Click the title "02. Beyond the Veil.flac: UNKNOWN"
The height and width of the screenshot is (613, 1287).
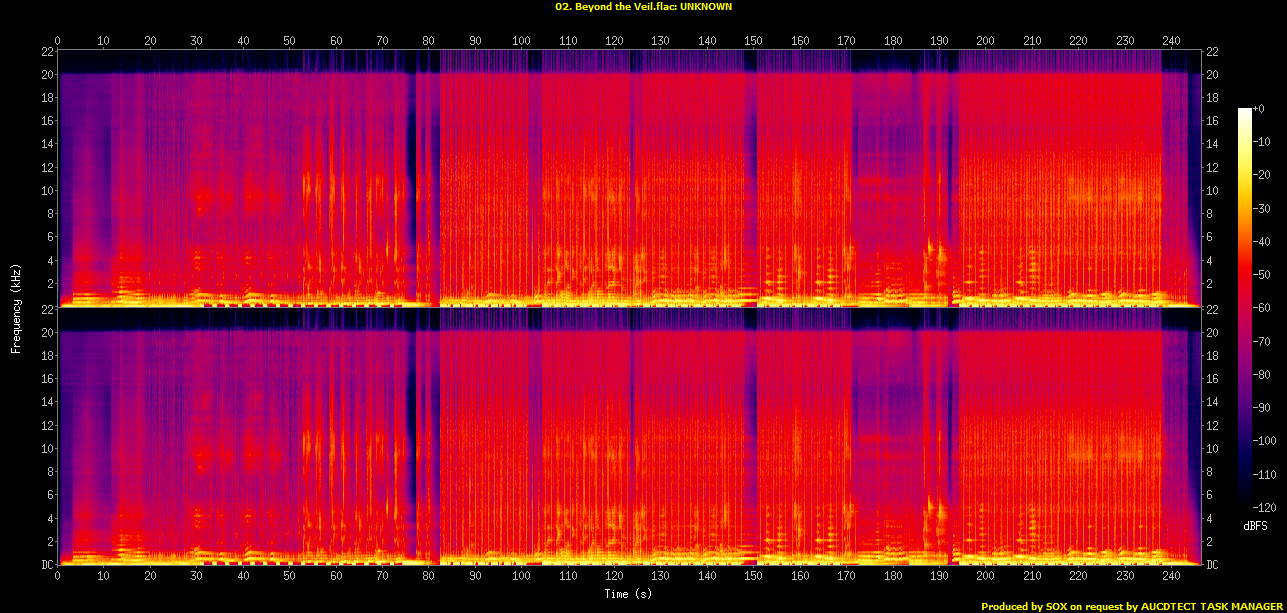pos(643,6)
